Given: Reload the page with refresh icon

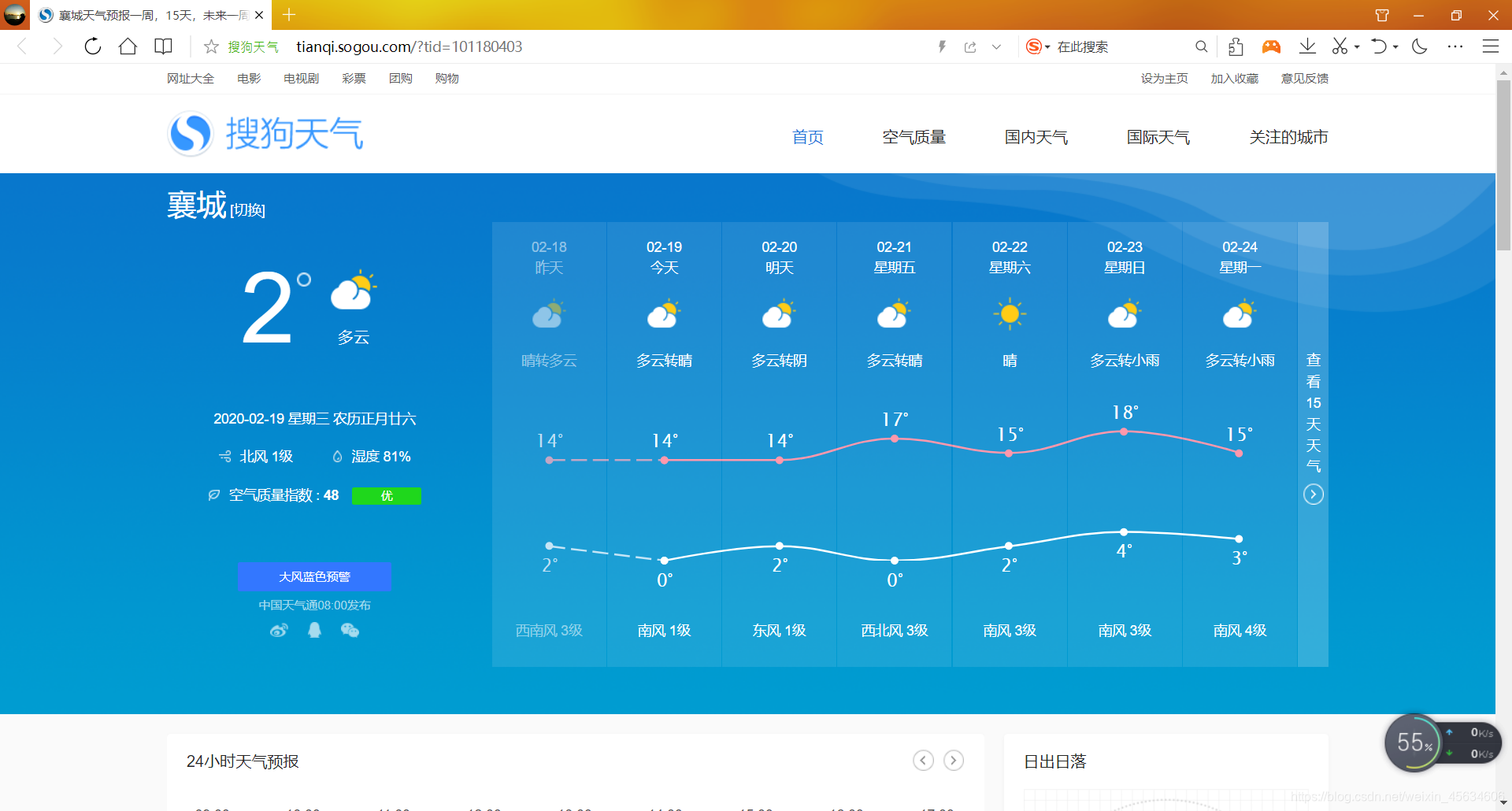Looking at the screenshot, I should pyautogui.click(x=92, y=46).
